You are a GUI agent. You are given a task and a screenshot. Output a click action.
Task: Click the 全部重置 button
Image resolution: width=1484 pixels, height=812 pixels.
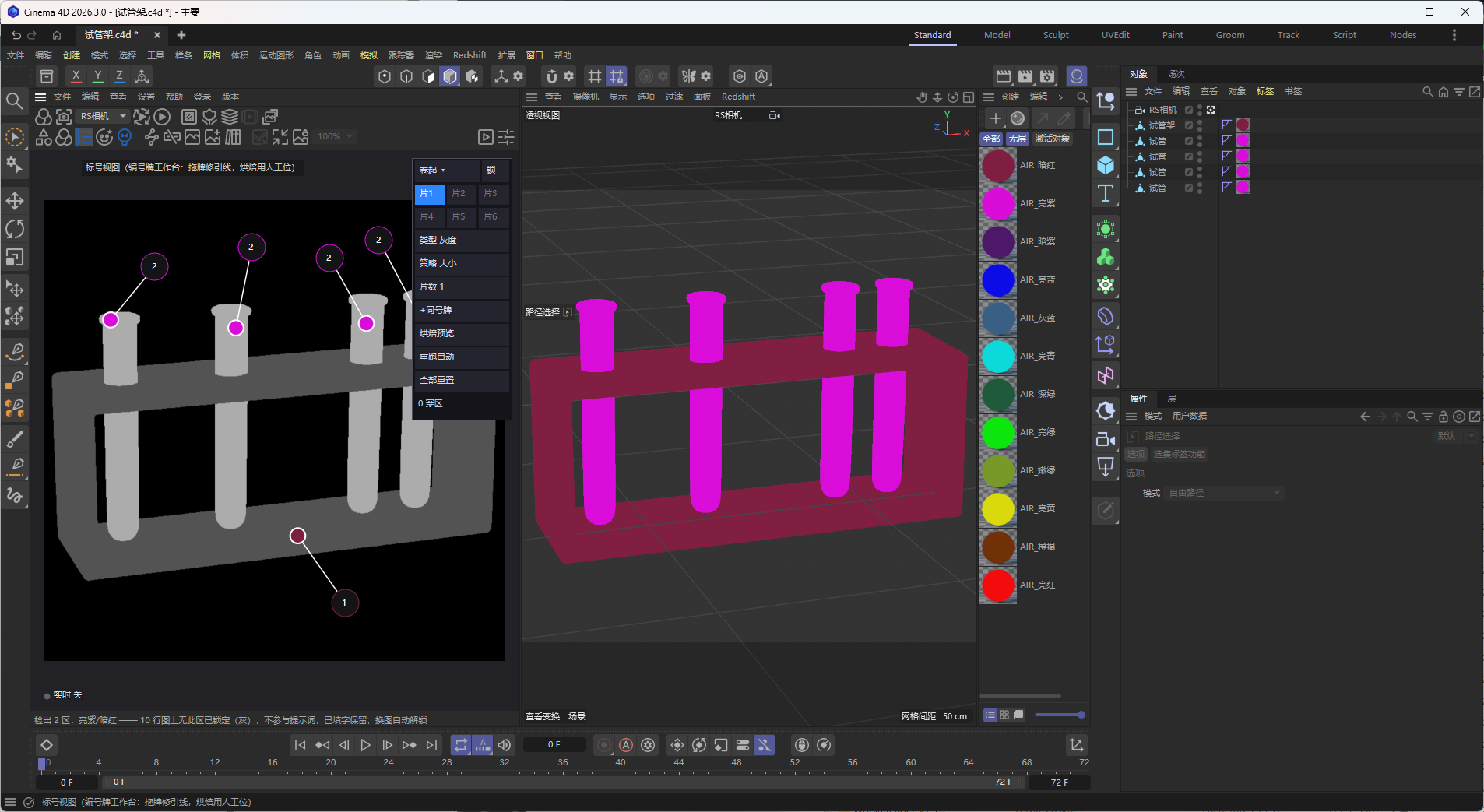(x=462, y=380)
